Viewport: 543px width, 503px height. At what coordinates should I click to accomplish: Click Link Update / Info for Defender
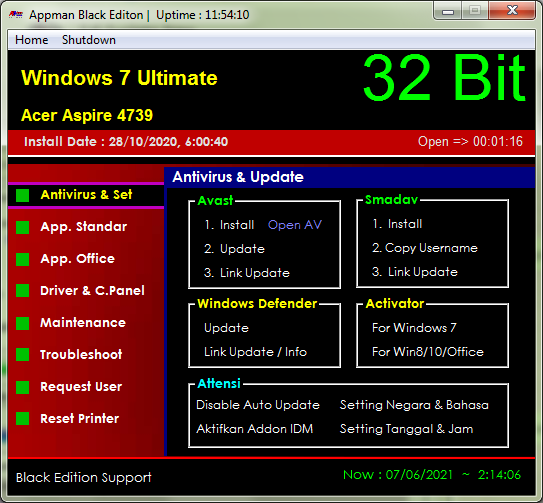(x=256, y=352)
